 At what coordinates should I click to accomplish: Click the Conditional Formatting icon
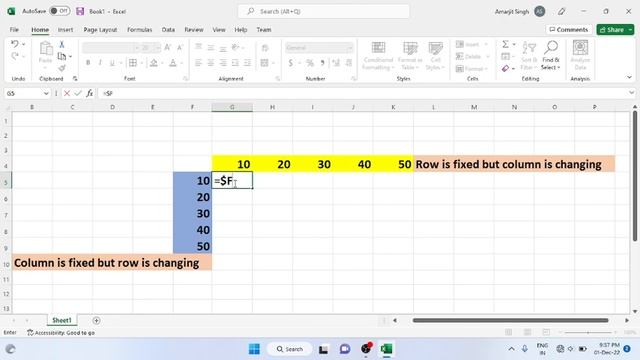click(x=378, y=48)
